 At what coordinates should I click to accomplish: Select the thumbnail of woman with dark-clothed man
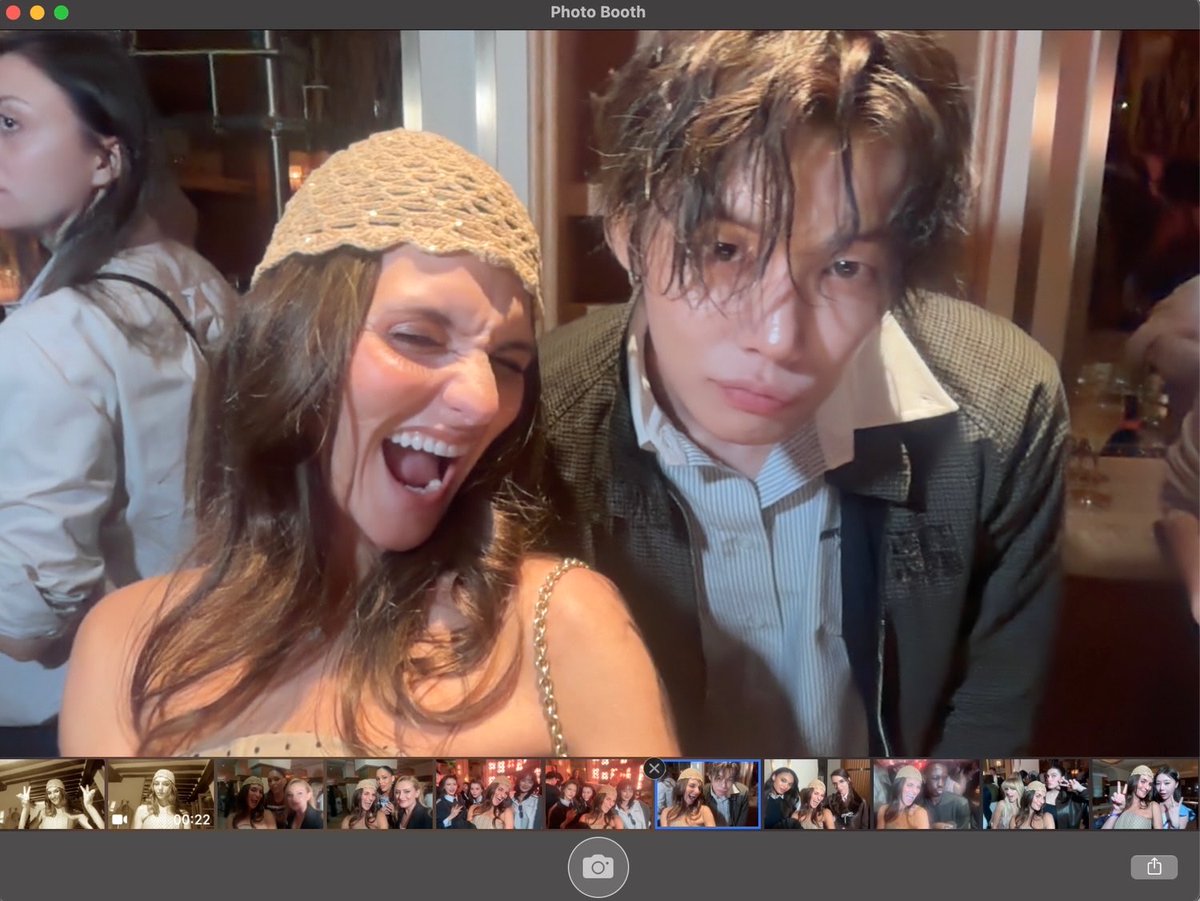tap(925, 794)
